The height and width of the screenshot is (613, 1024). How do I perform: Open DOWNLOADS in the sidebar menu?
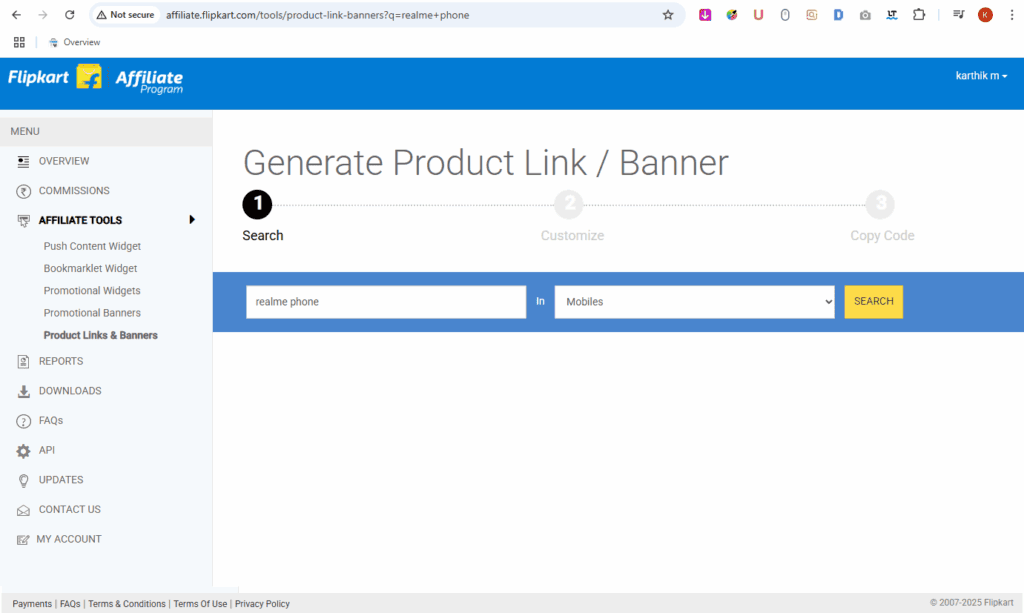tap(70, 390)
